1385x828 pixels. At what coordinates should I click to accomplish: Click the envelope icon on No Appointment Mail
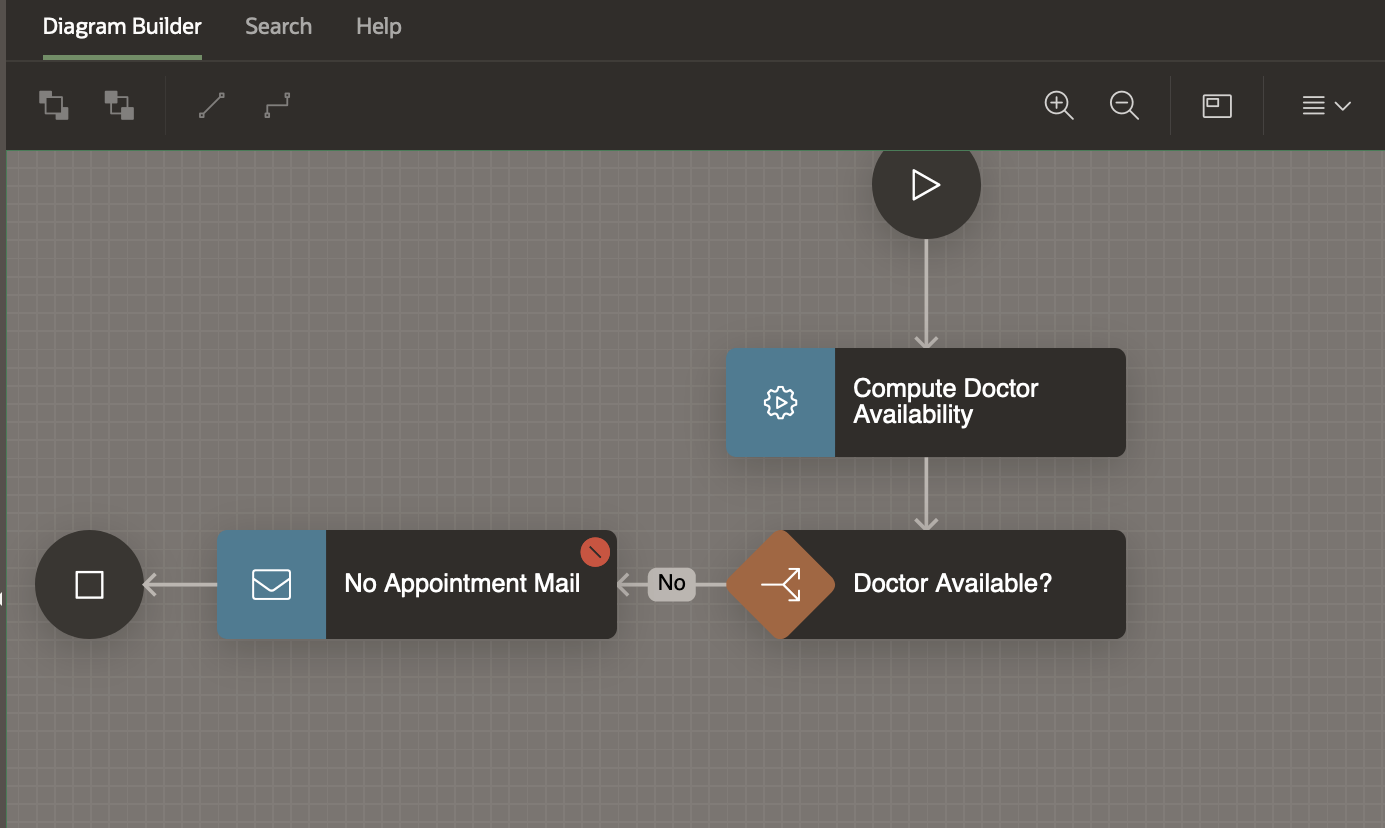tap(272, 585)
